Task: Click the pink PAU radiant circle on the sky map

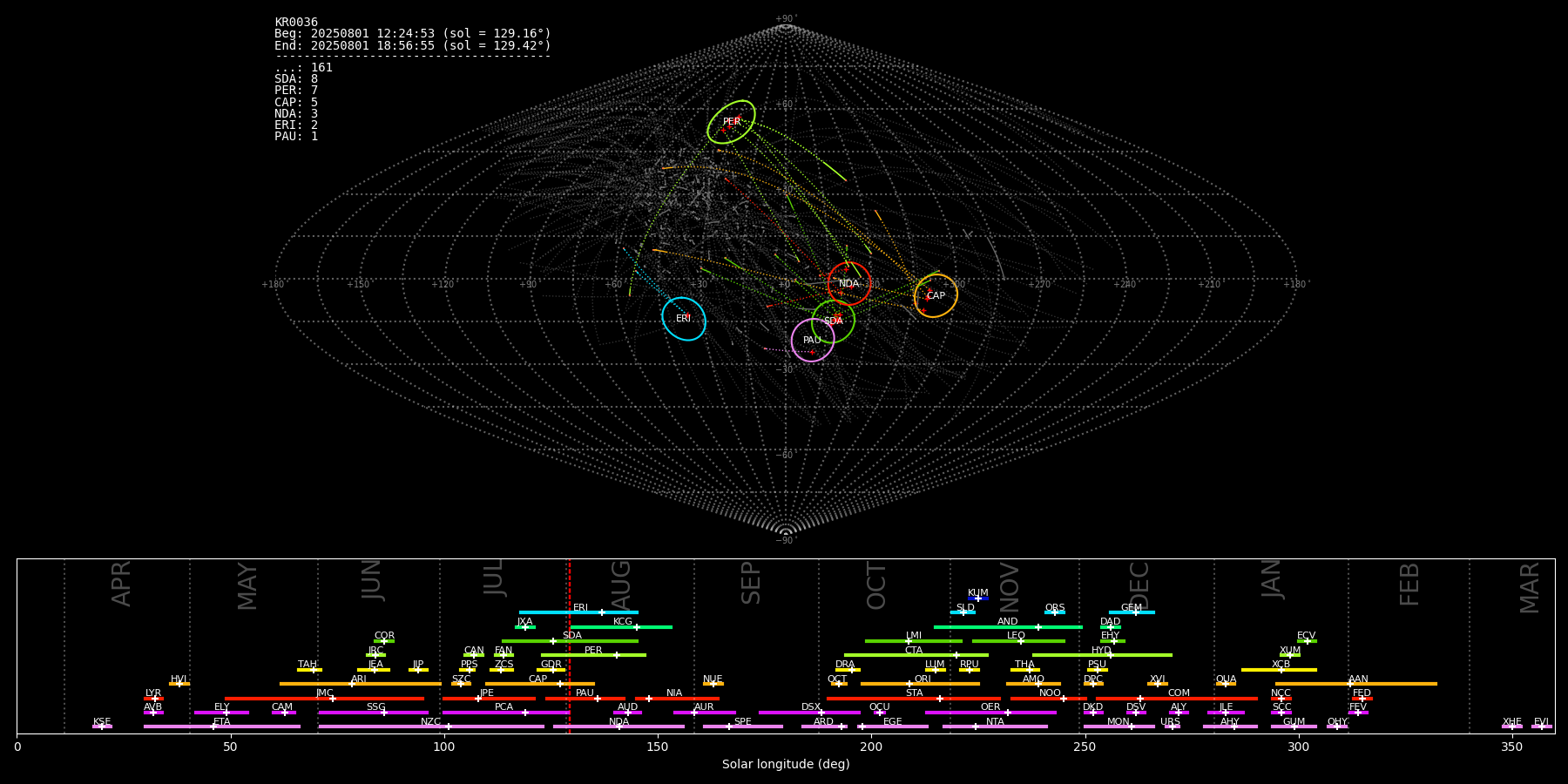Action: pyautogui.click(x=813, y=340)
